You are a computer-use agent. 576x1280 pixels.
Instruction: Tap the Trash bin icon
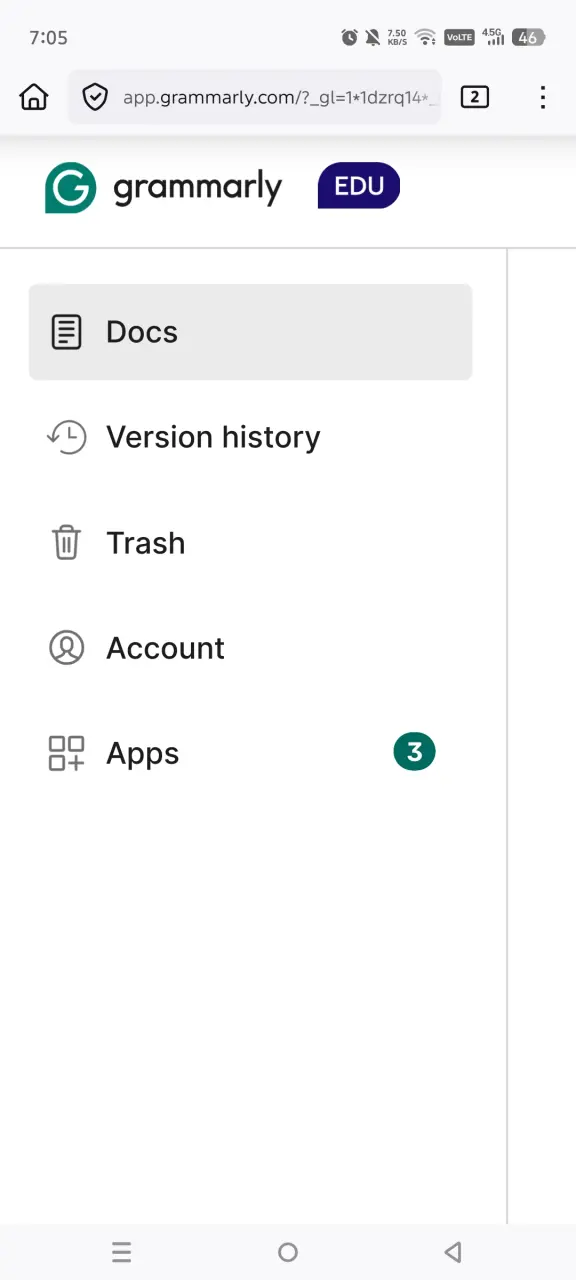[66, 543]
